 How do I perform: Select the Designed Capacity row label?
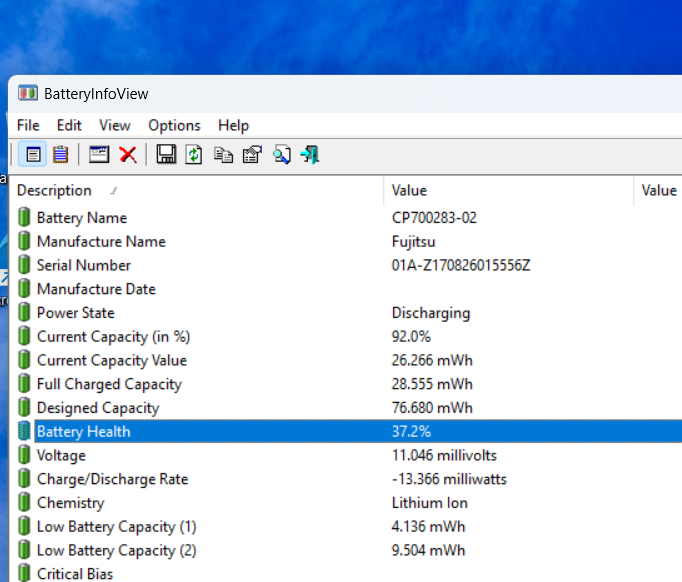click(x=98, y=408)
